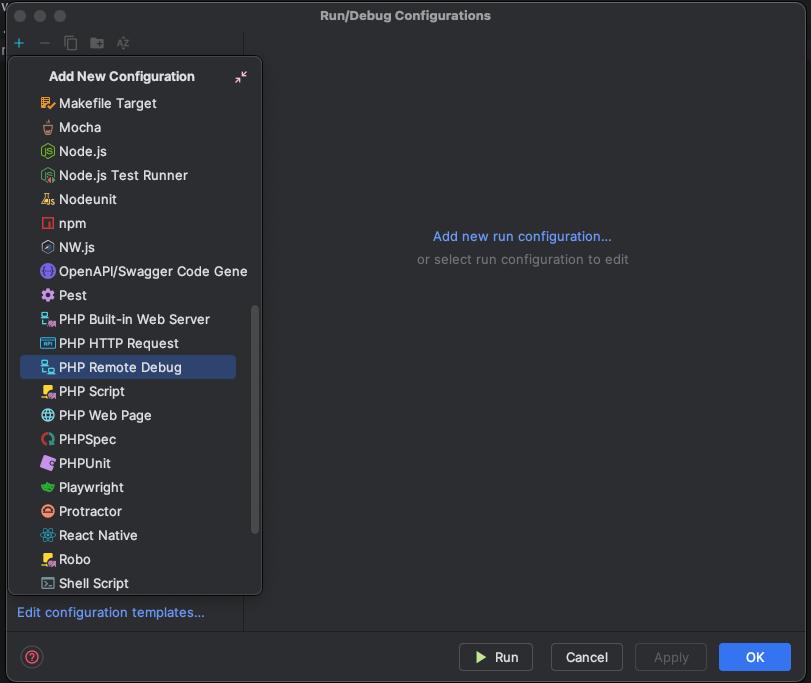
Task: Click the Shell Script terminal icon
Action: 48,583
